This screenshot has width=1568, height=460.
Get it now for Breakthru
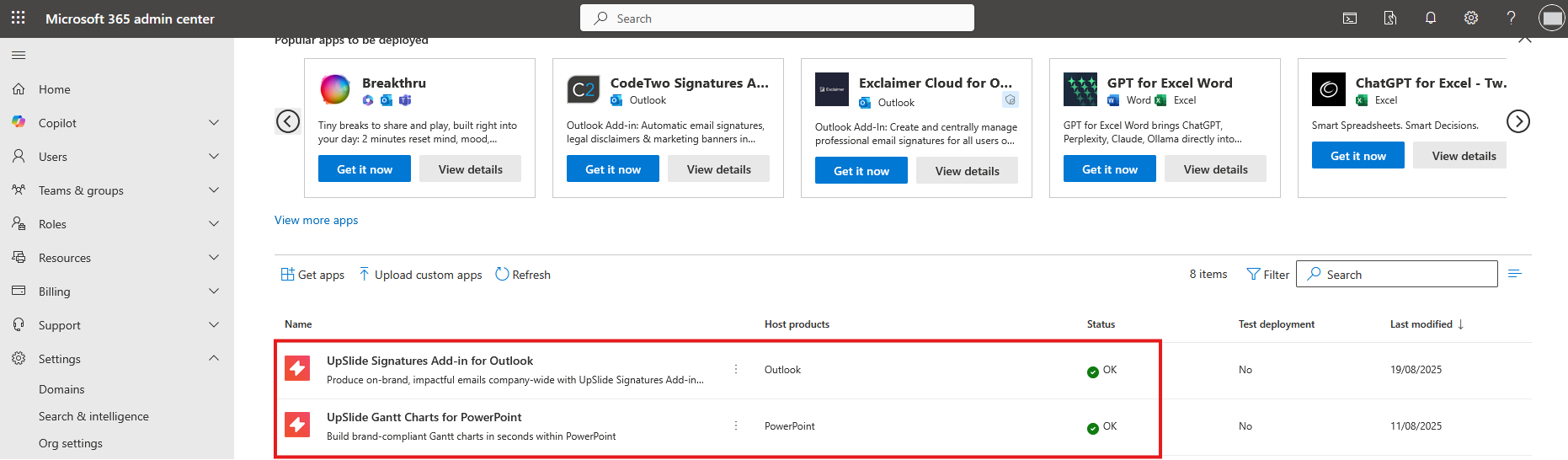coord(365,168)
